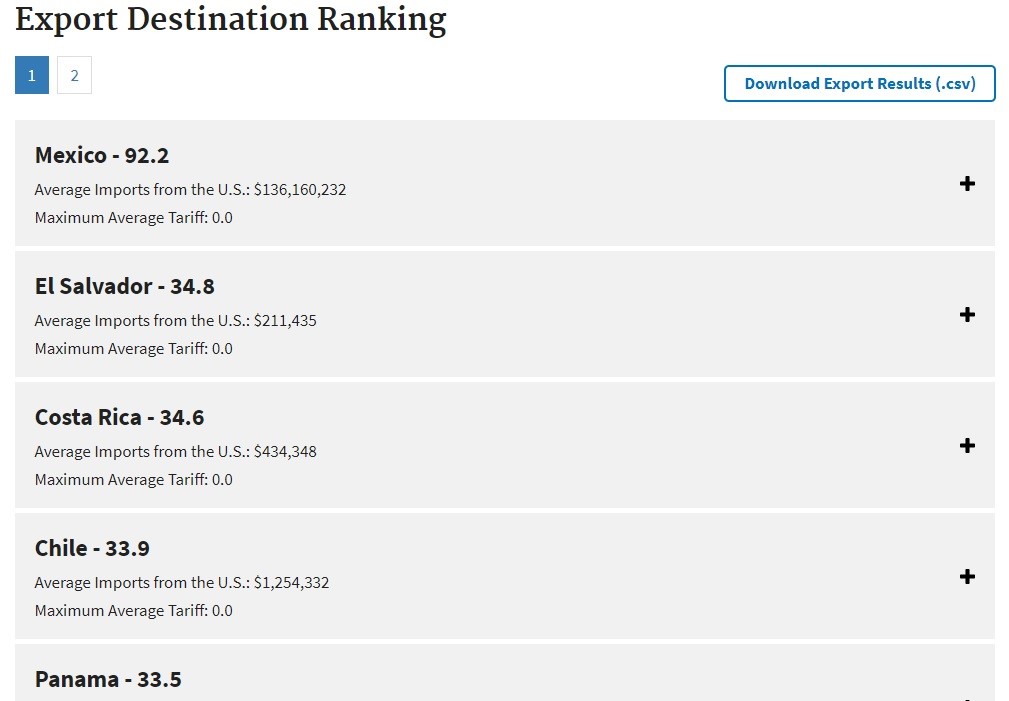
Task: Select Mexico's average imports $136,160,232 line
Action: (190, 190)
